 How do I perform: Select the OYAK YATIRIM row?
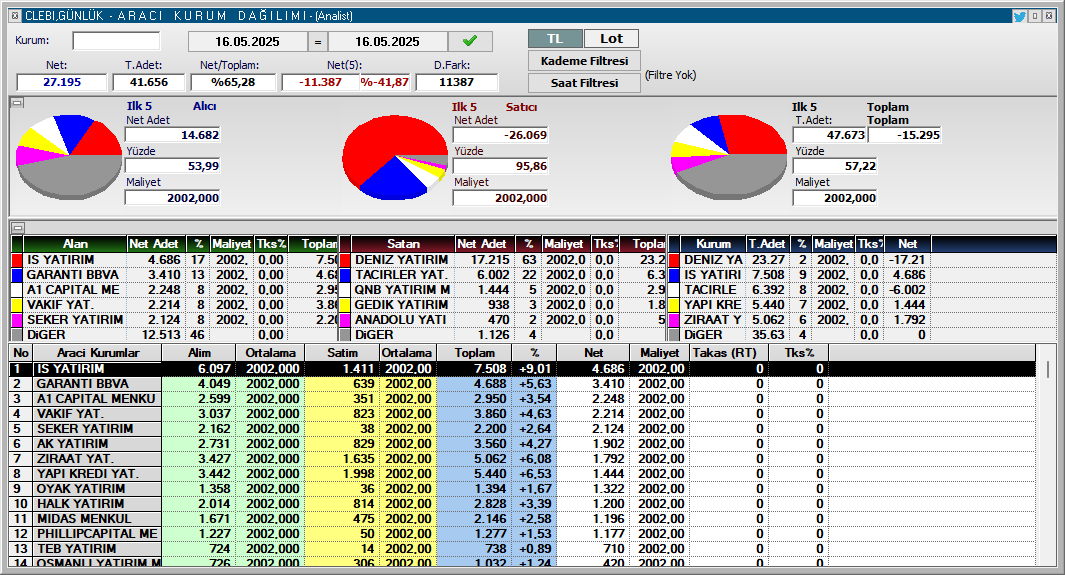point(522,488)
